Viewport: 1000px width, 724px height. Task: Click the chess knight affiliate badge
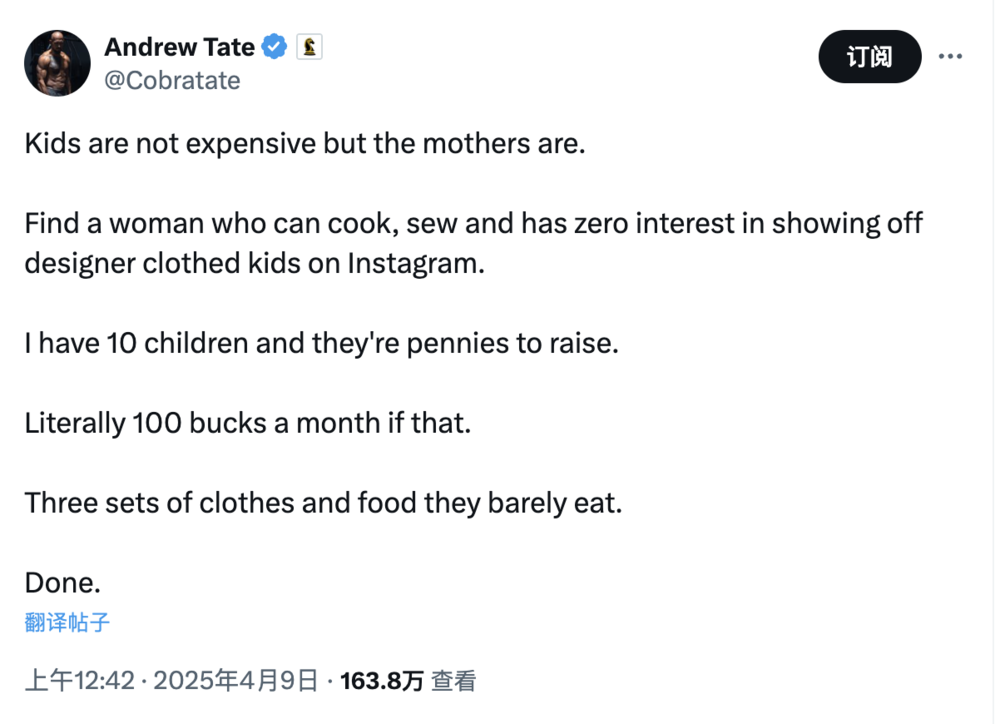[x=309, y=47]
